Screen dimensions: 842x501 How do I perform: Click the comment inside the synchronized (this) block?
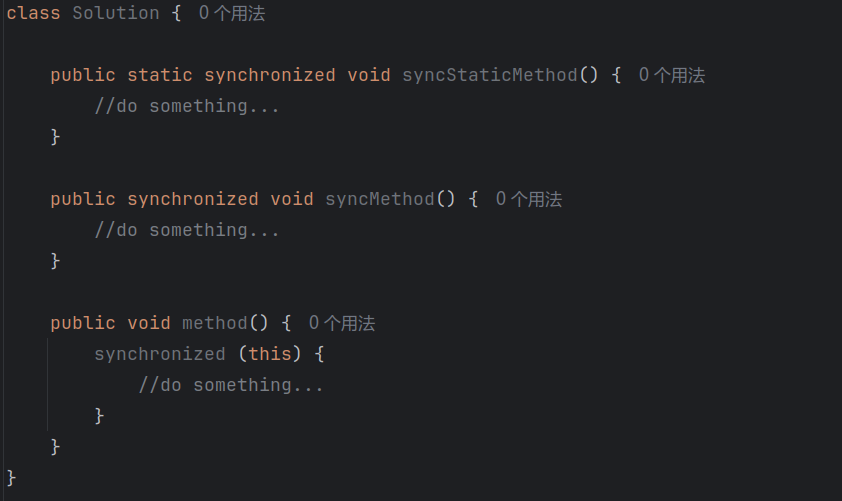click(231, 385)
